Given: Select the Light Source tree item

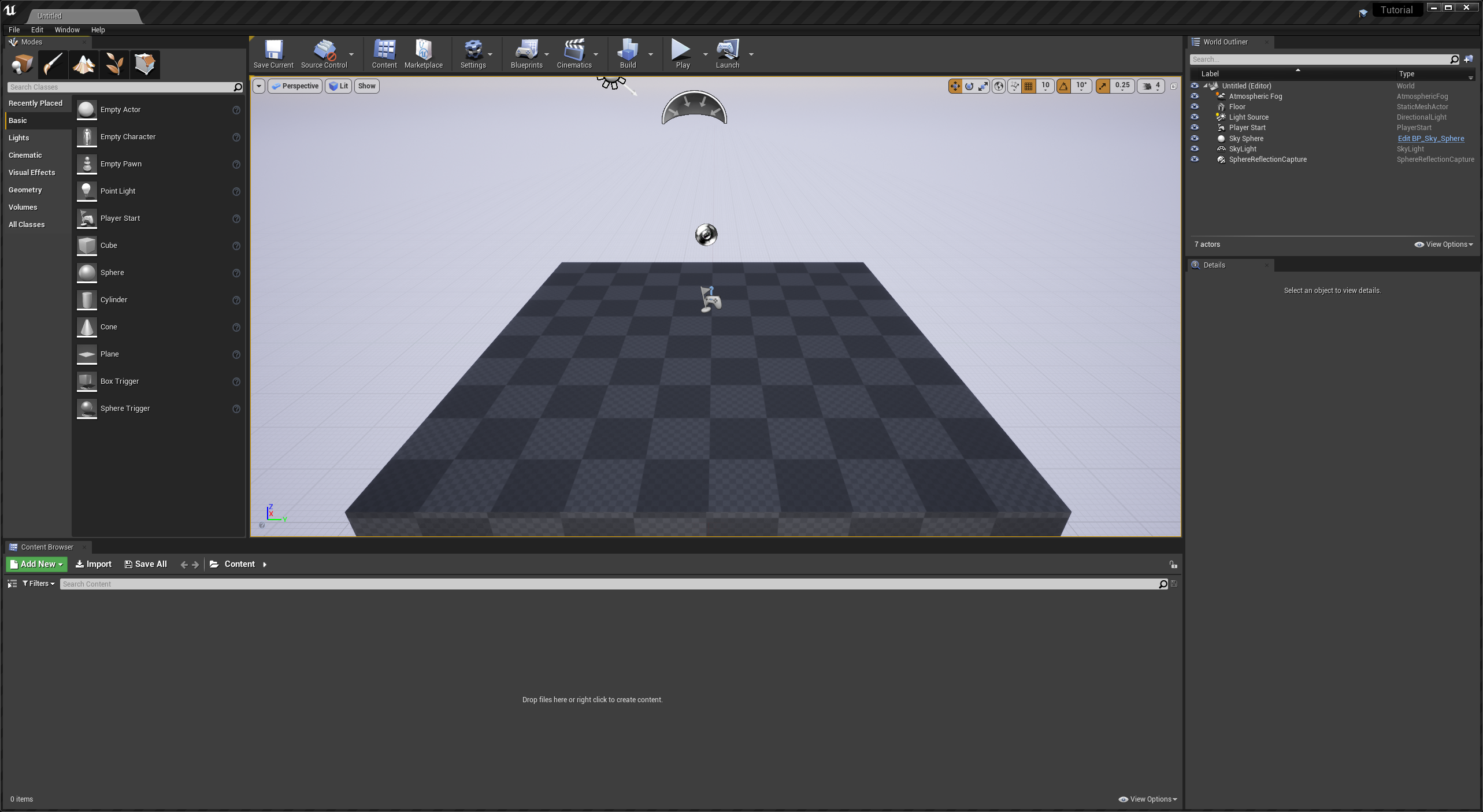Looking at the screenshot, I should [1248, 117].
